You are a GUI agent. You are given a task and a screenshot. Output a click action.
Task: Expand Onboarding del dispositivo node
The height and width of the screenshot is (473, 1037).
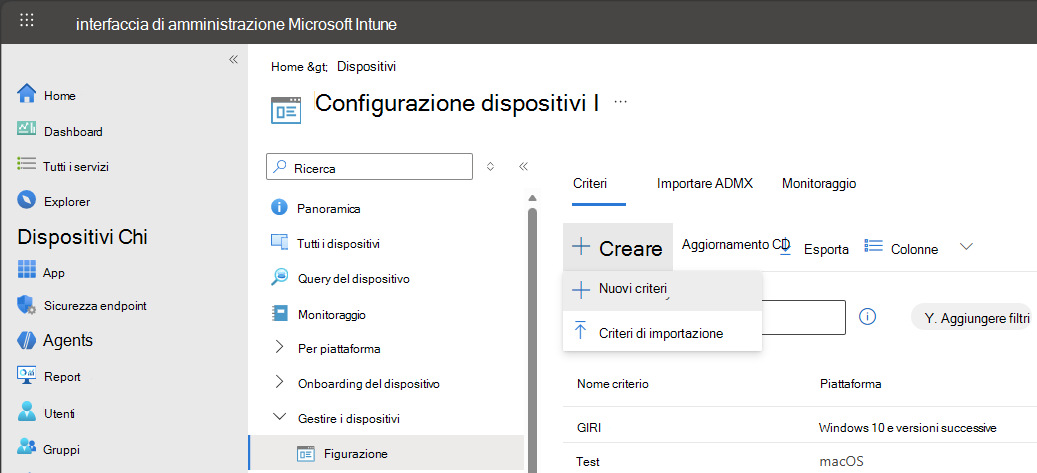coord(279,383)
